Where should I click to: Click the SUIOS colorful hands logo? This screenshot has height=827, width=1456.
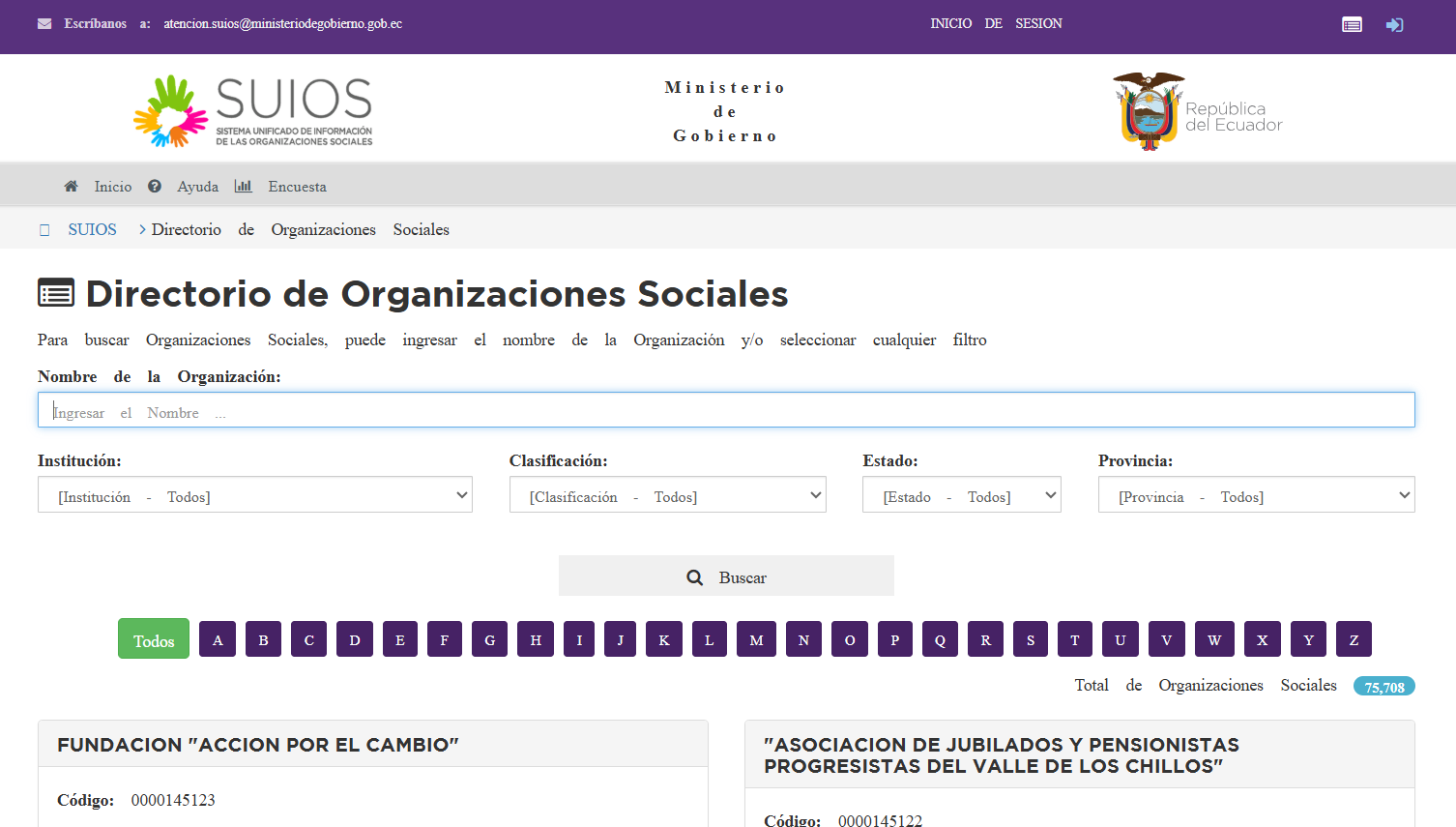(x=171, y=111)
